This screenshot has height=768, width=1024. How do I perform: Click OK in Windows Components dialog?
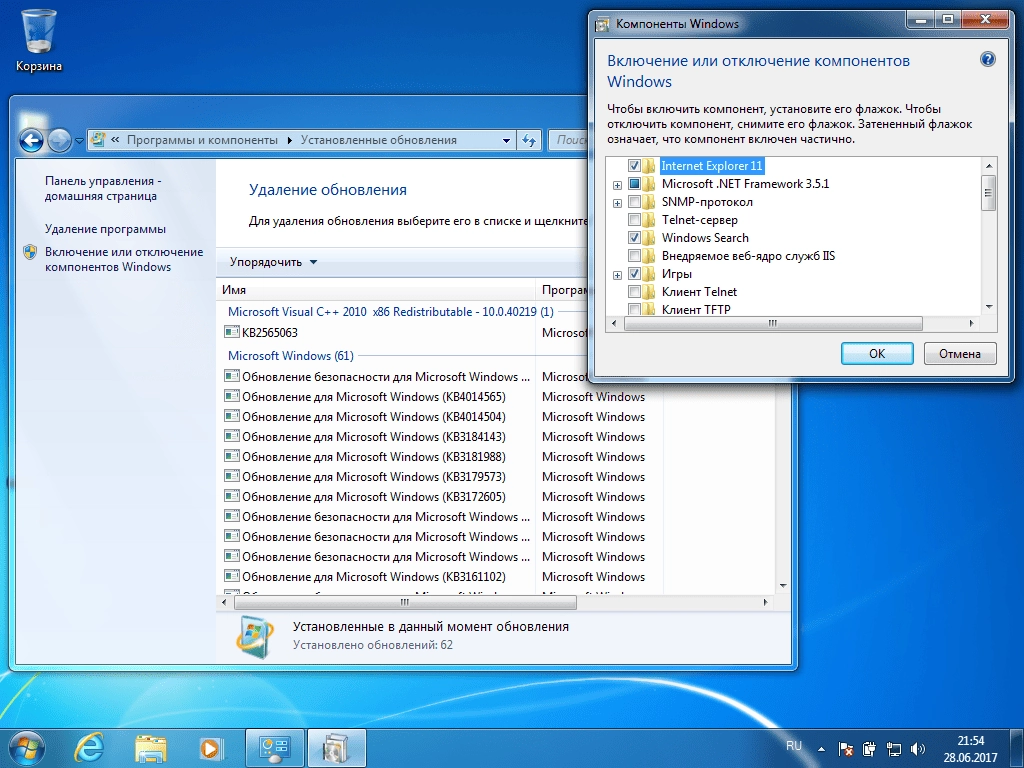pos(876,353)
